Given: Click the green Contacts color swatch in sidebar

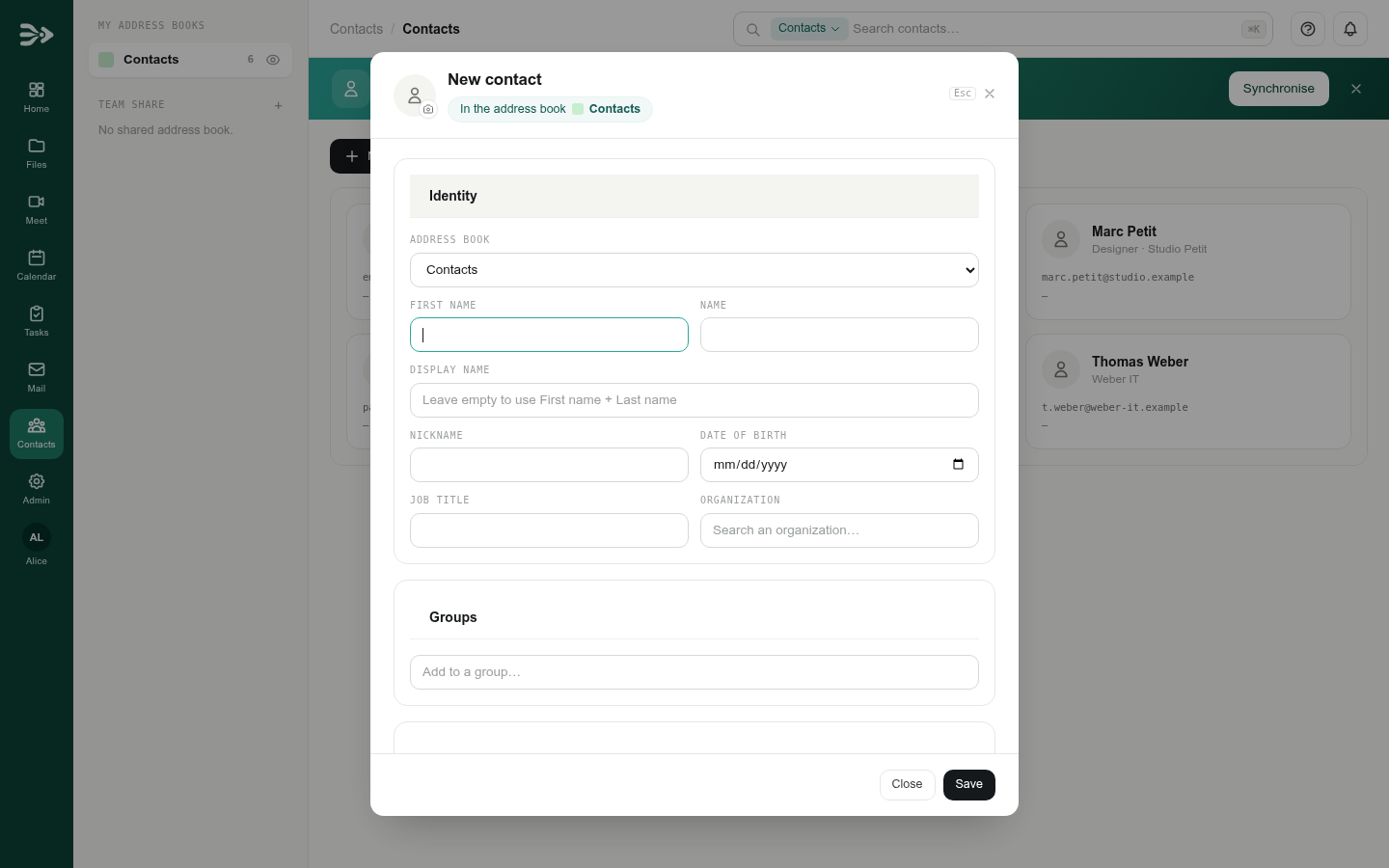Looking at the screenshot, I should coord(106,60).
